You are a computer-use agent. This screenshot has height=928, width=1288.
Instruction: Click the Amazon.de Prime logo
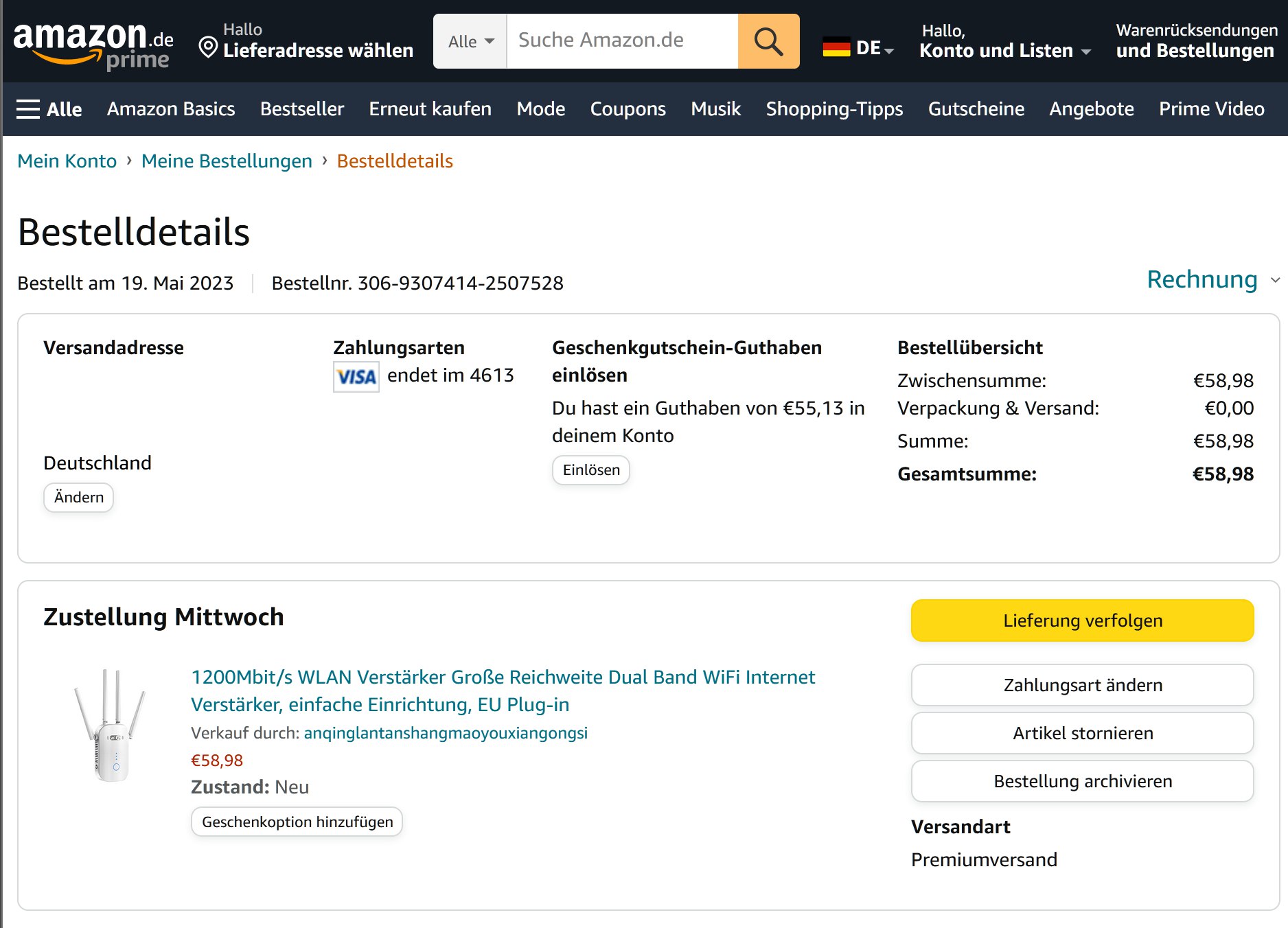click(x=93, y=43)
